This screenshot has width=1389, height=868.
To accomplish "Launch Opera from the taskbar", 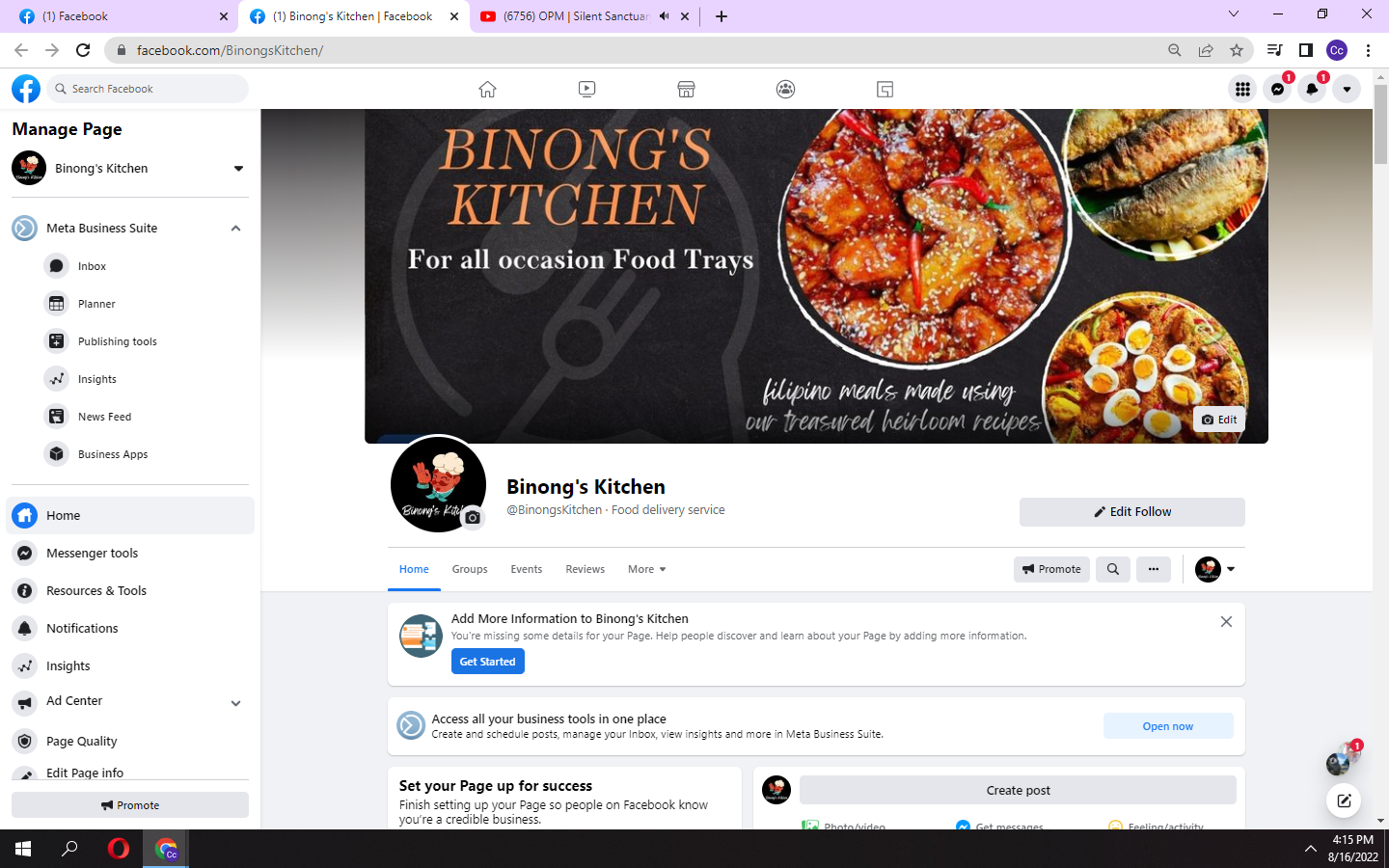I will click(x=118, y=849).
